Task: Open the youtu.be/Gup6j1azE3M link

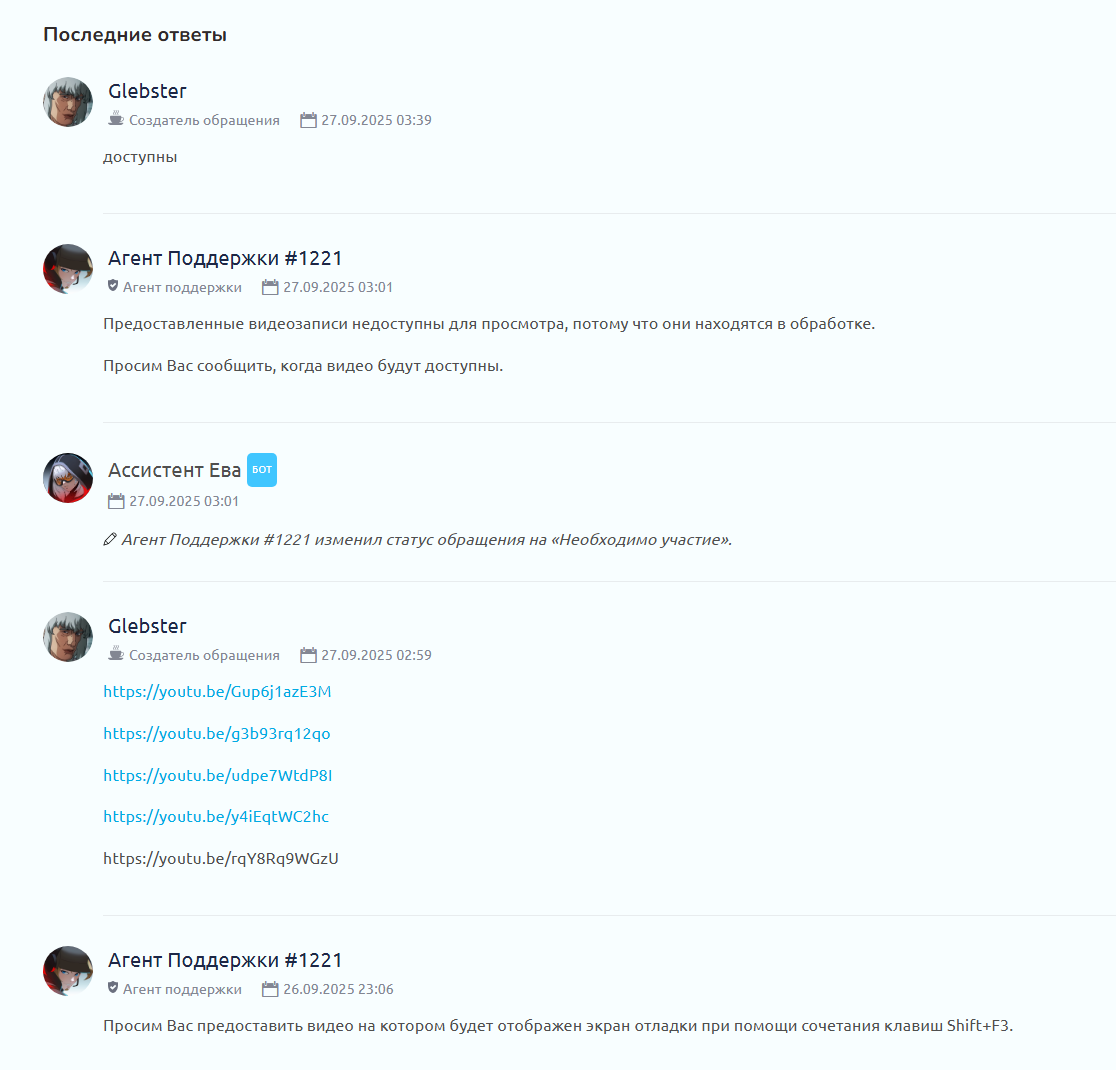Action: pyautogui.click(x=217, y=692)
